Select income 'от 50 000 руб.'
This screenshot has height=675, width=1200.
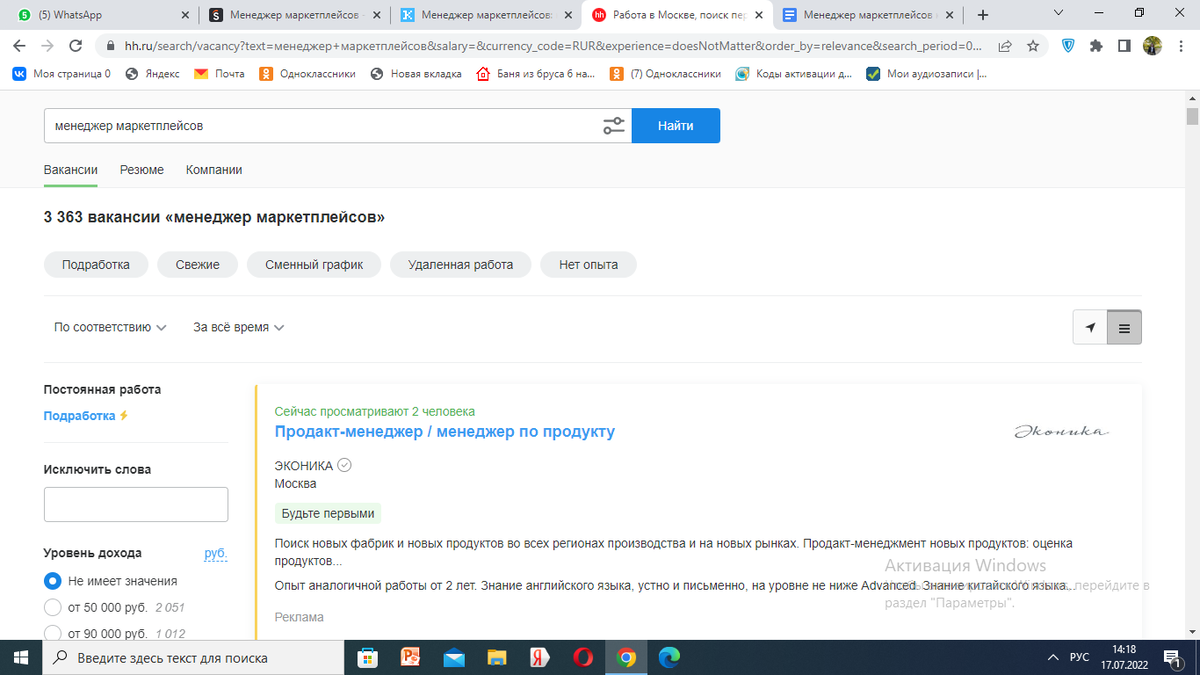pos(53,607)
